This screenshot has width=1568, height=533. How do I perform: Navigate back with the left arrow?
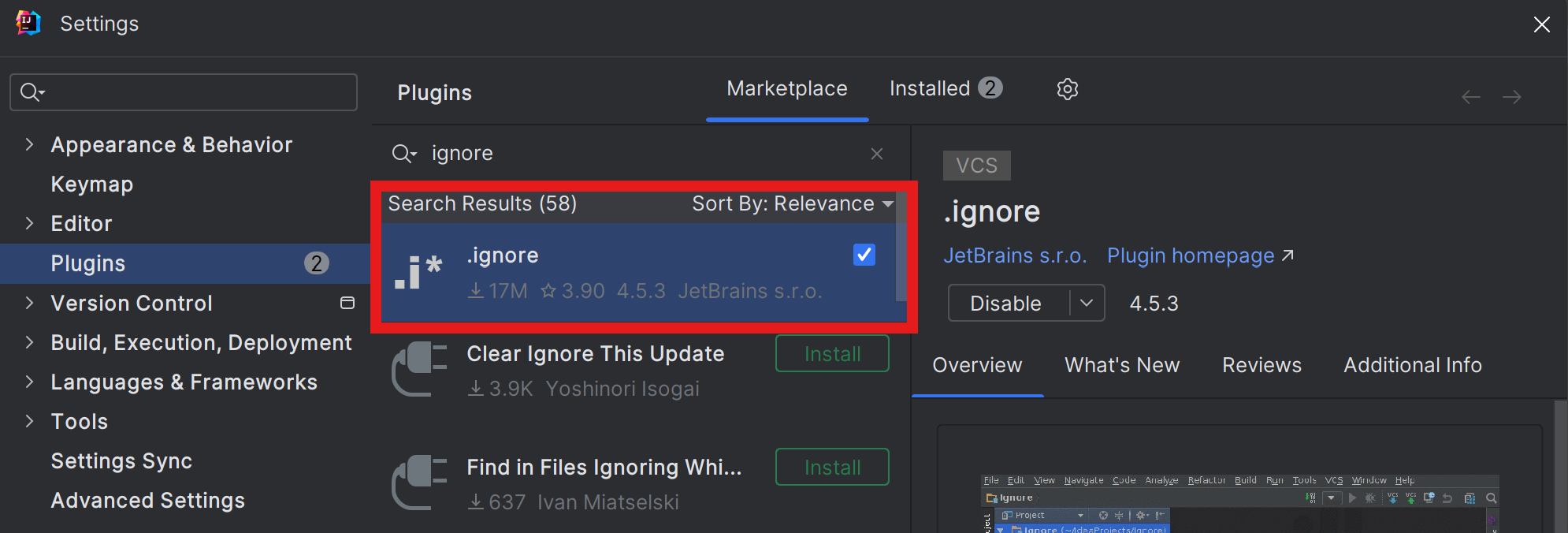coord(1470,98)
